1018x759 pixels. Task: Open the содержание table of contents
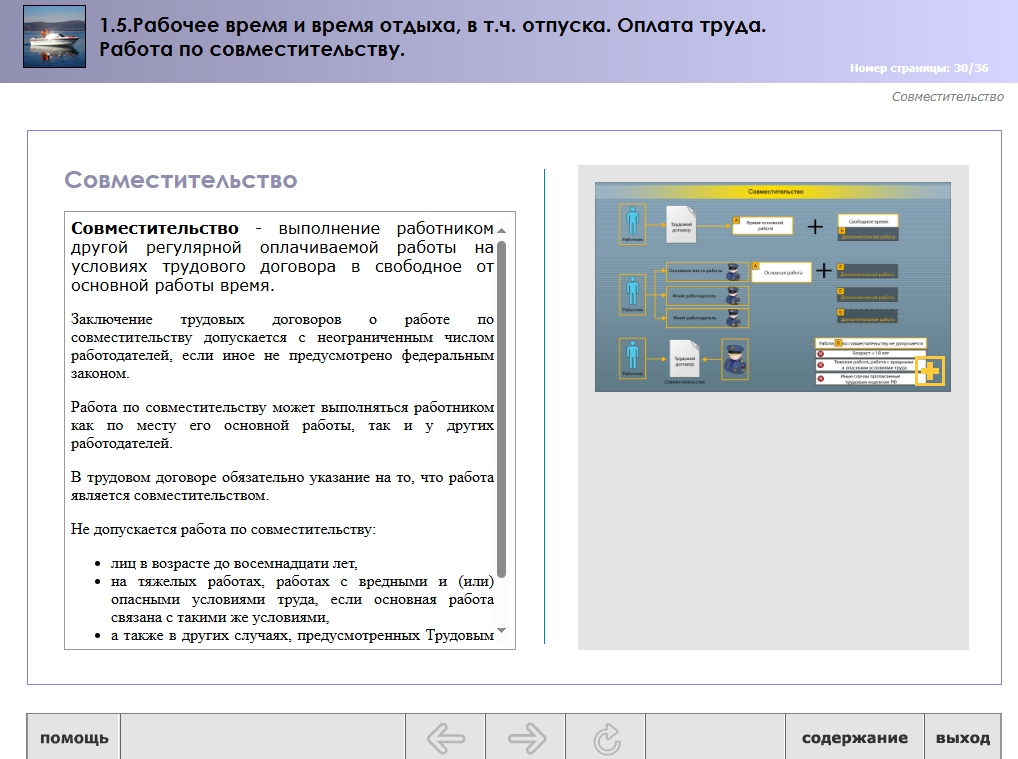tap(854, 738)
